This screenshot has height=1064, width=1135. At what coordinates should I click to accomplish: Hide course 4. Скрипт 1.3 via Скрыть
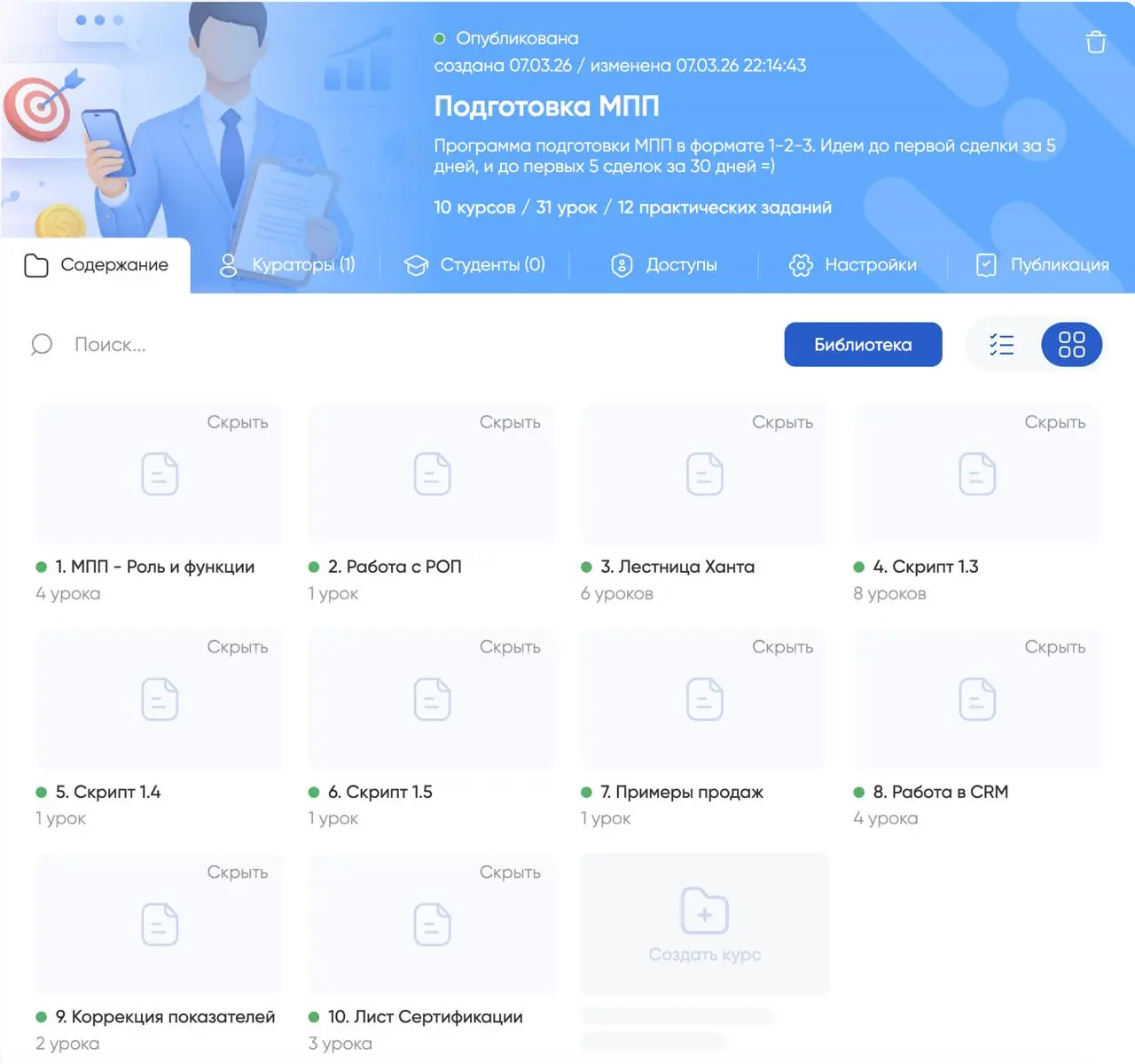tap(1055, 422)
